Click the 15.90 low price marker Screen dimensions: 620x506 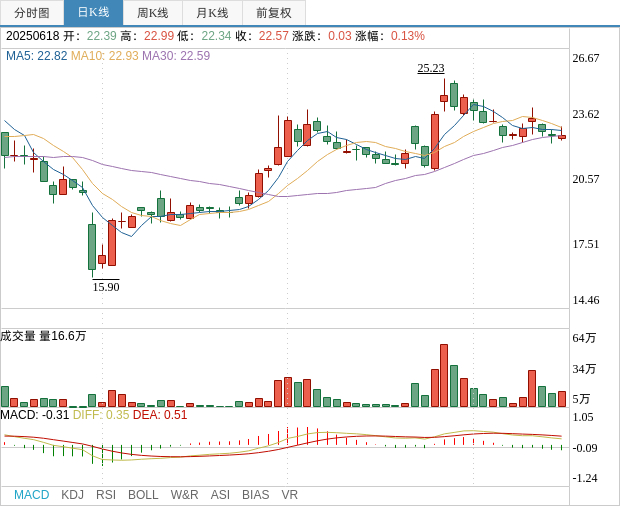point(106,287)
